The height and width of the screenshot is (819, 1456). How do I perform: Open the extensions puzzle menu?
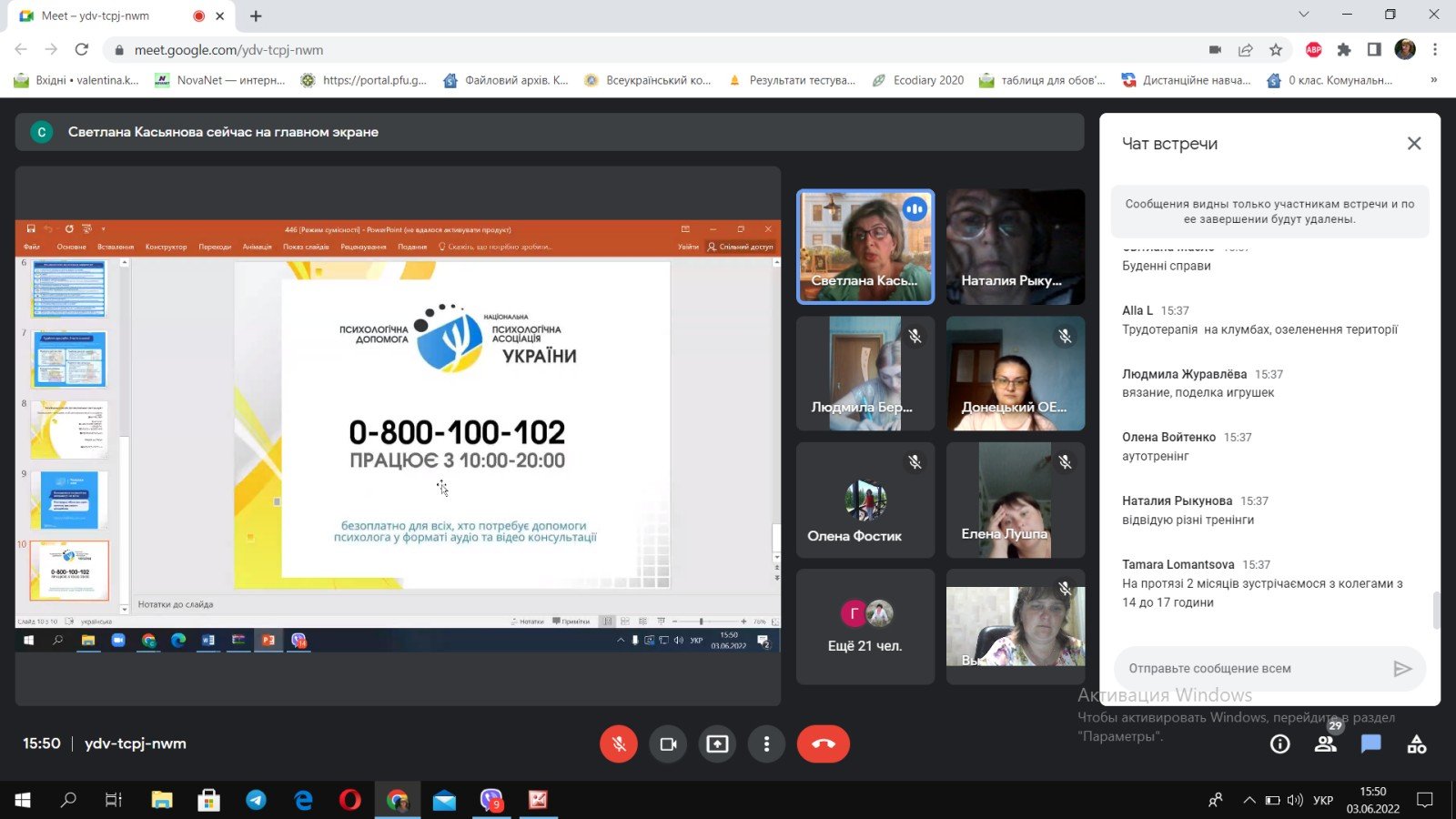1343,50
